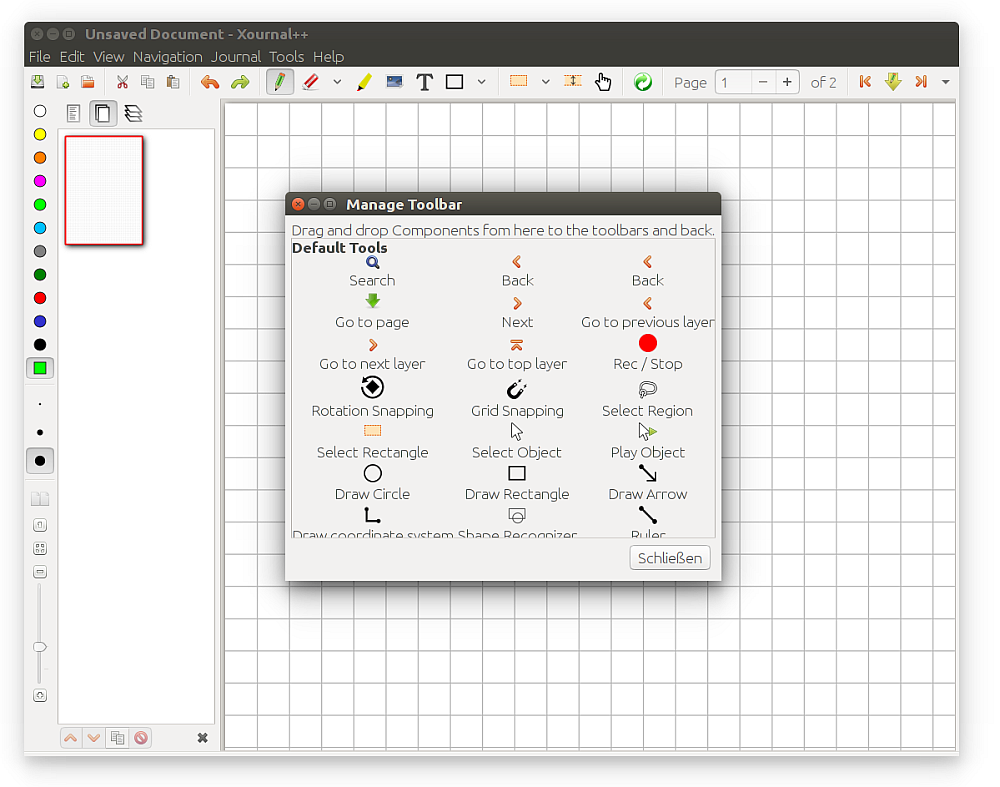Select the fine pen thickness dot
1000x787 pixels.
(x=40, y=404)
